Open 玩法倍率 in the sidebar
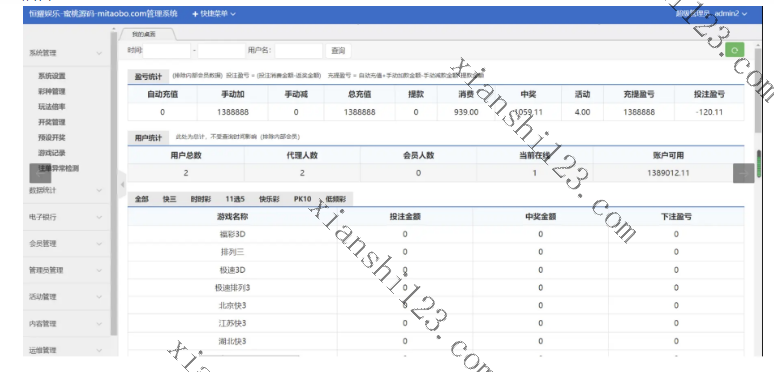This screenshot has width=774, height=372. 52,107
